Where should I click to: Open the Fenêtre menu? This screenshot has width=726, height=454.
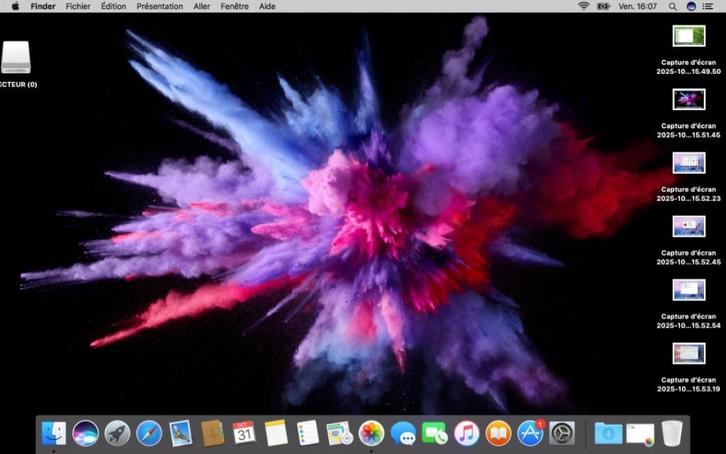click(x=235, y=6)
